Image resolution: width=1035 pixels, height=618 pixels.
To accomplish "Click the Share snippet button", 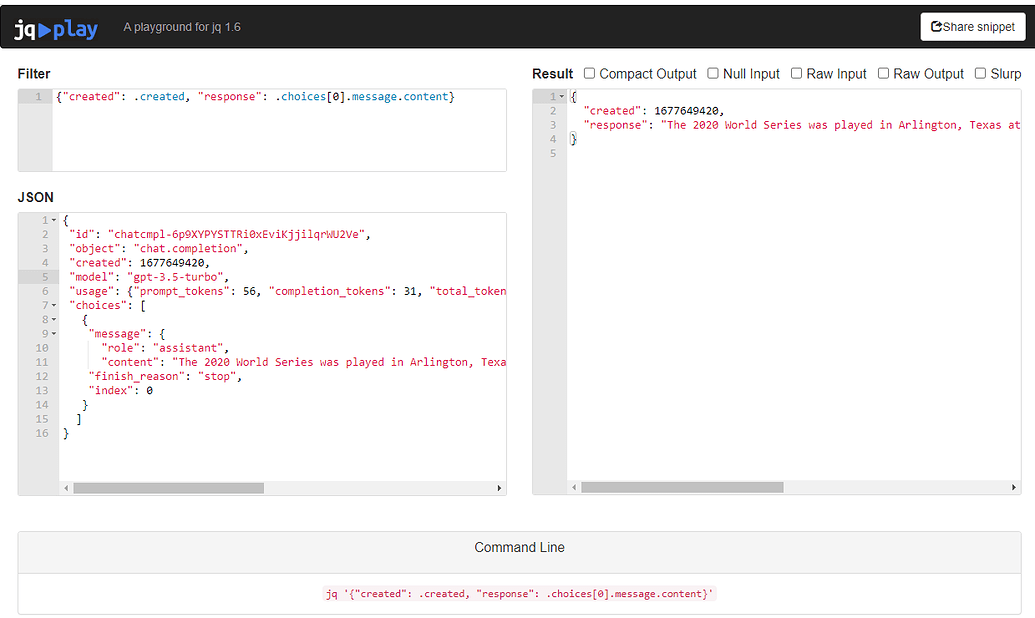I will [973, 27].
